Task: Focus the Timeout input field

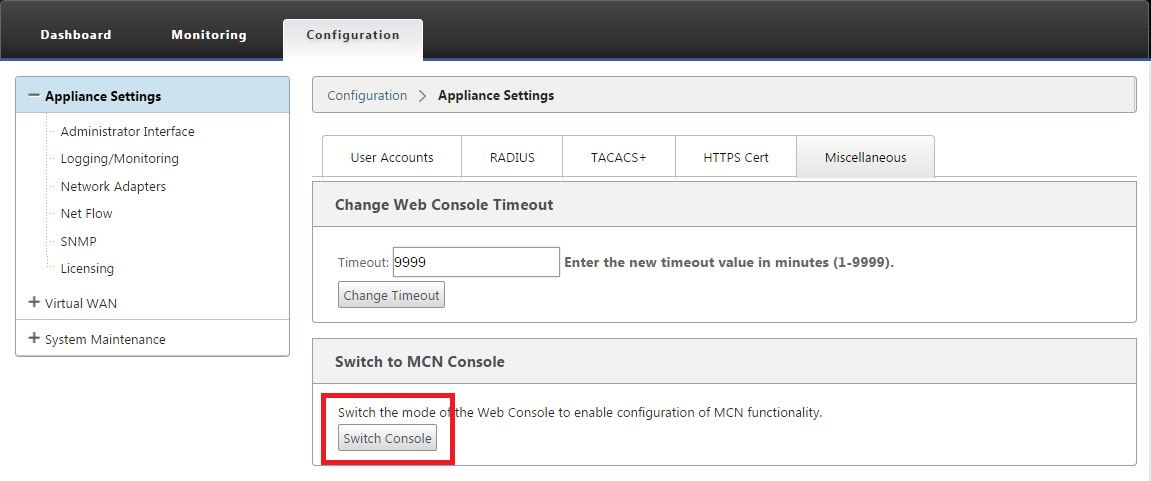Action: tap(476, 262)
